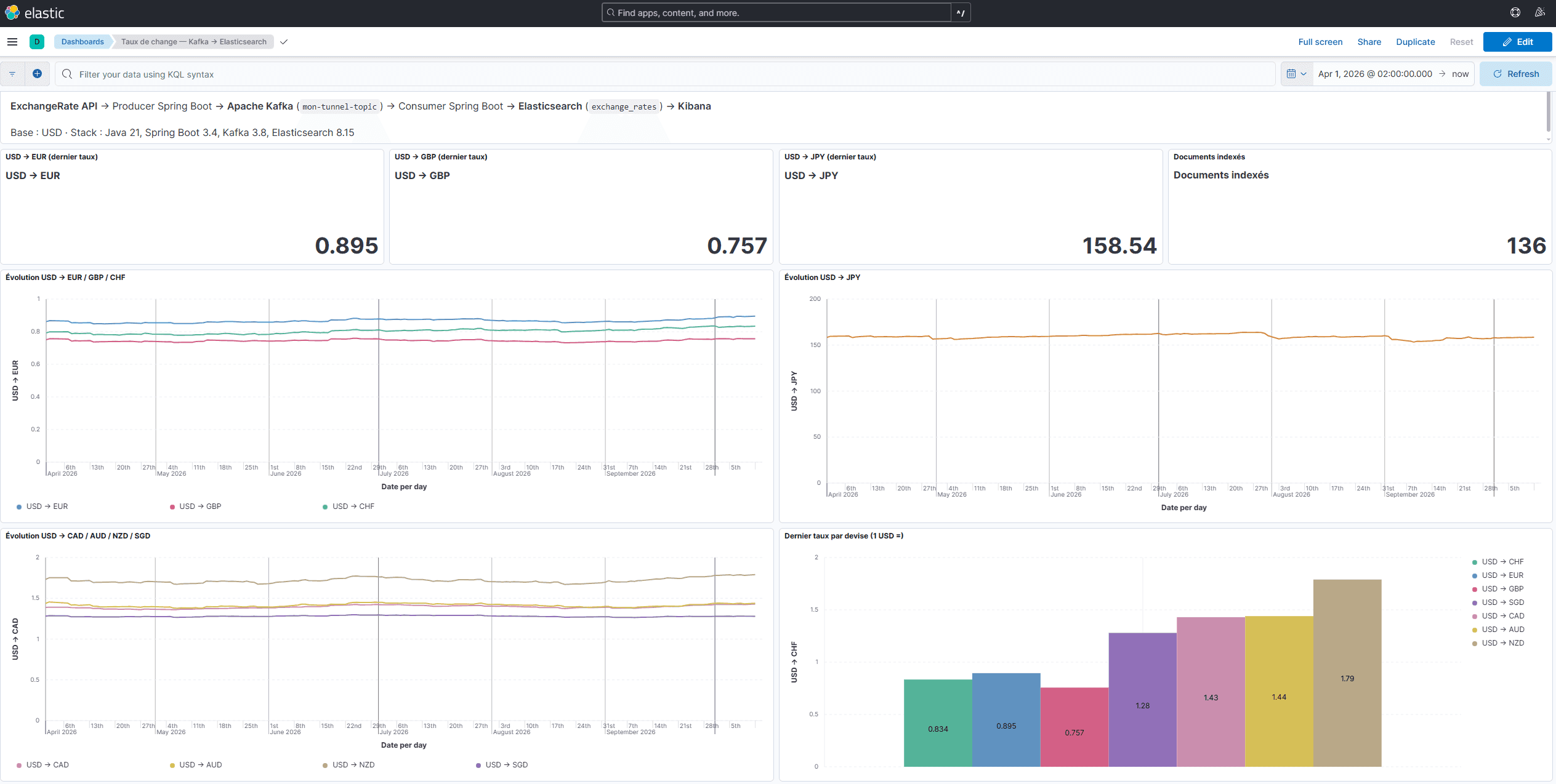The width and height of the screenshot is (1556, 784).
Task: Click the KQL filter query field
Action: [665, 74]
